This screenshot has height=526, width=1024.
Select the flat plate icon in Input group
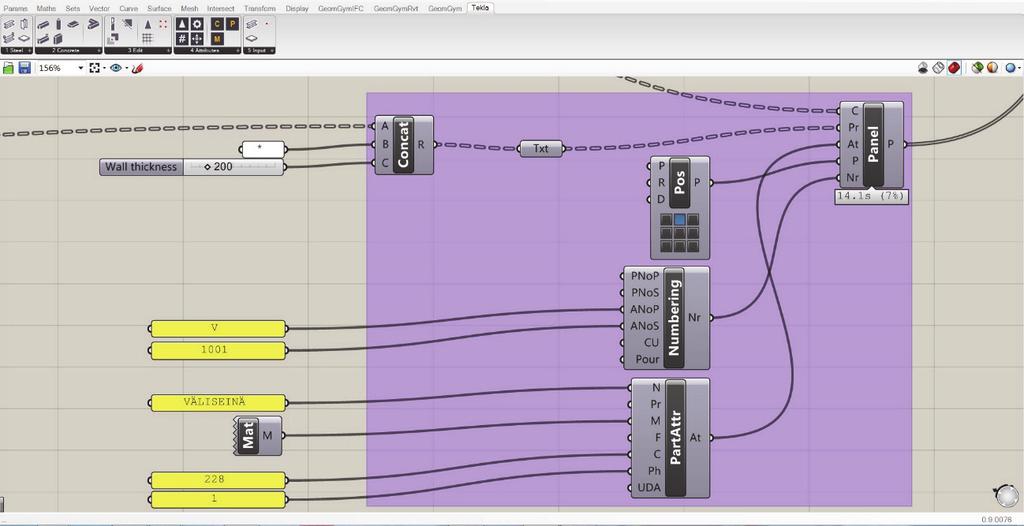pos(251,38)
